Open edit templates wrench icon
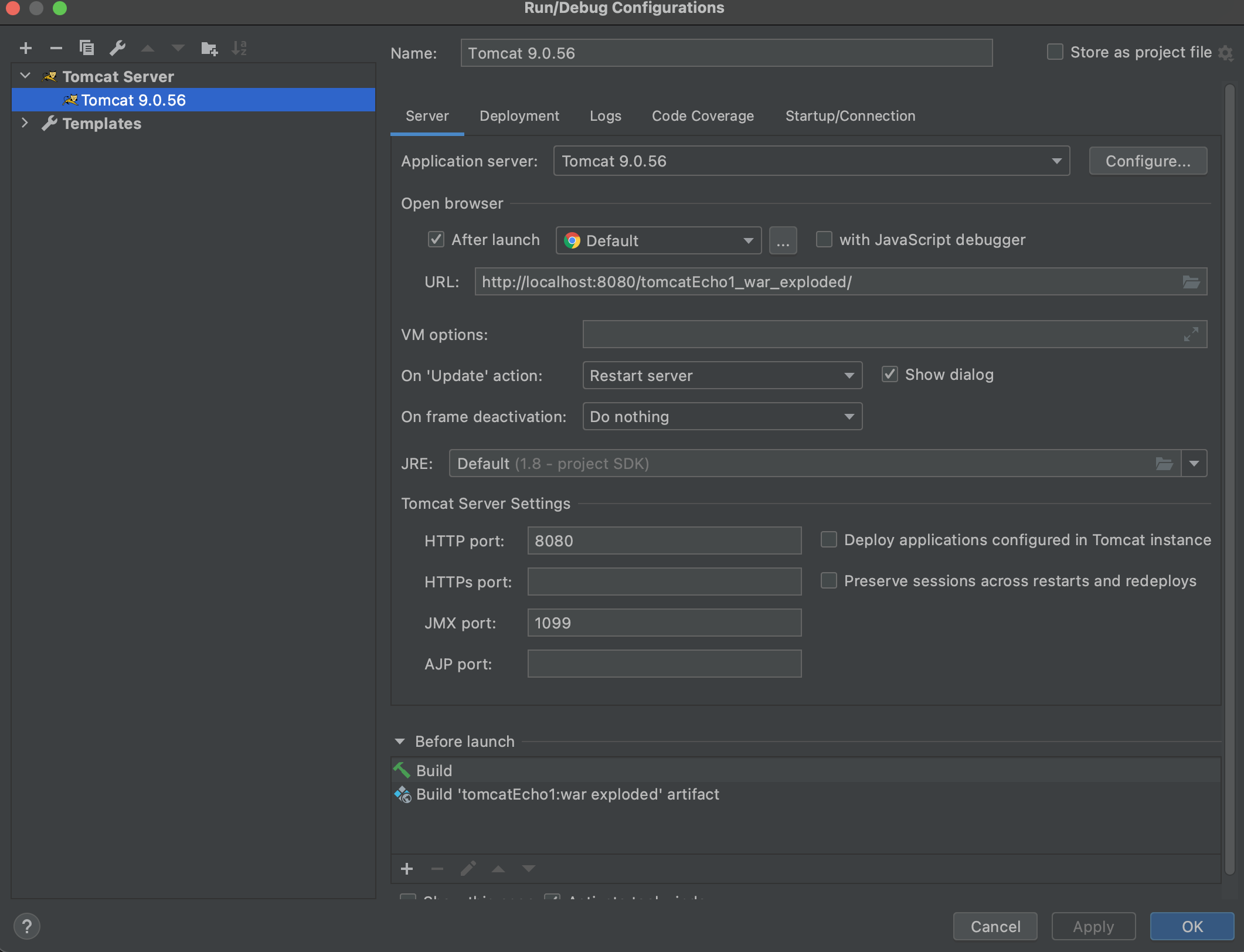Viewport: 1244px width, 952px height. coord(118,48)
